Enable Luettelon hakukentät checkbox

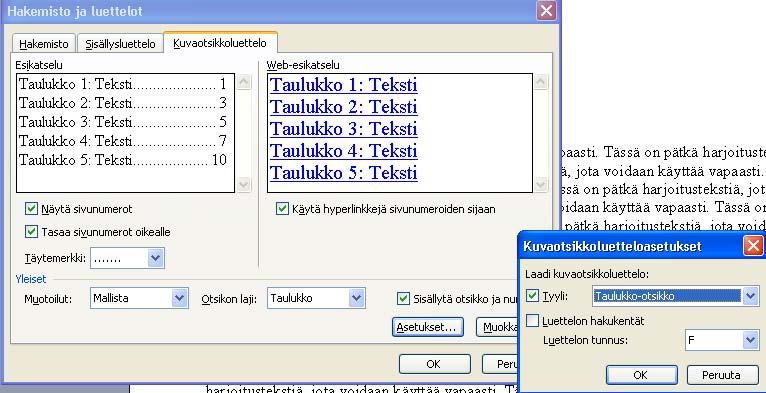tap(532, 321)
